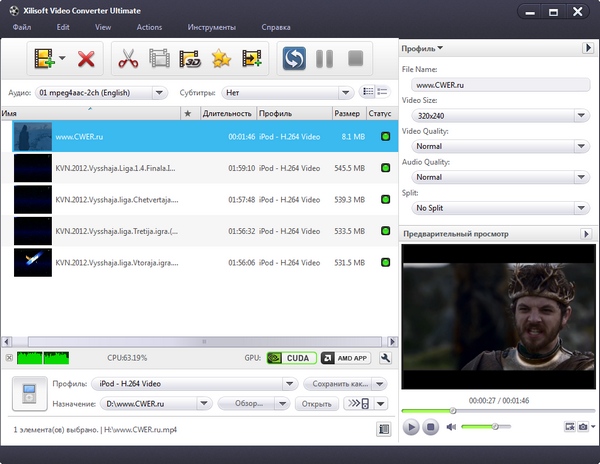Click the Обзор browse button
This screenshot has height=464, width=600.
tap(243, 404)
